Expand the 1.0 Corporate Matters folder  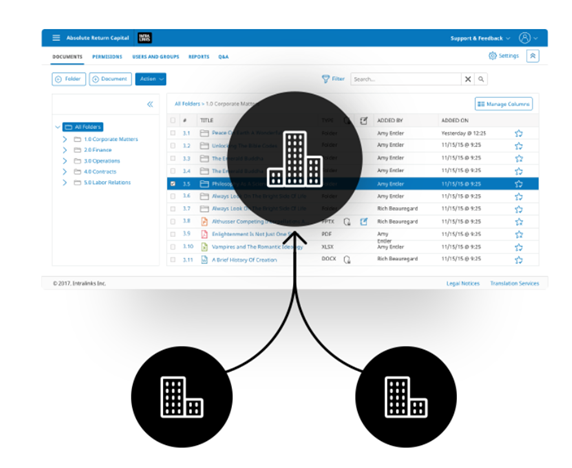click(x=65, y=139)
